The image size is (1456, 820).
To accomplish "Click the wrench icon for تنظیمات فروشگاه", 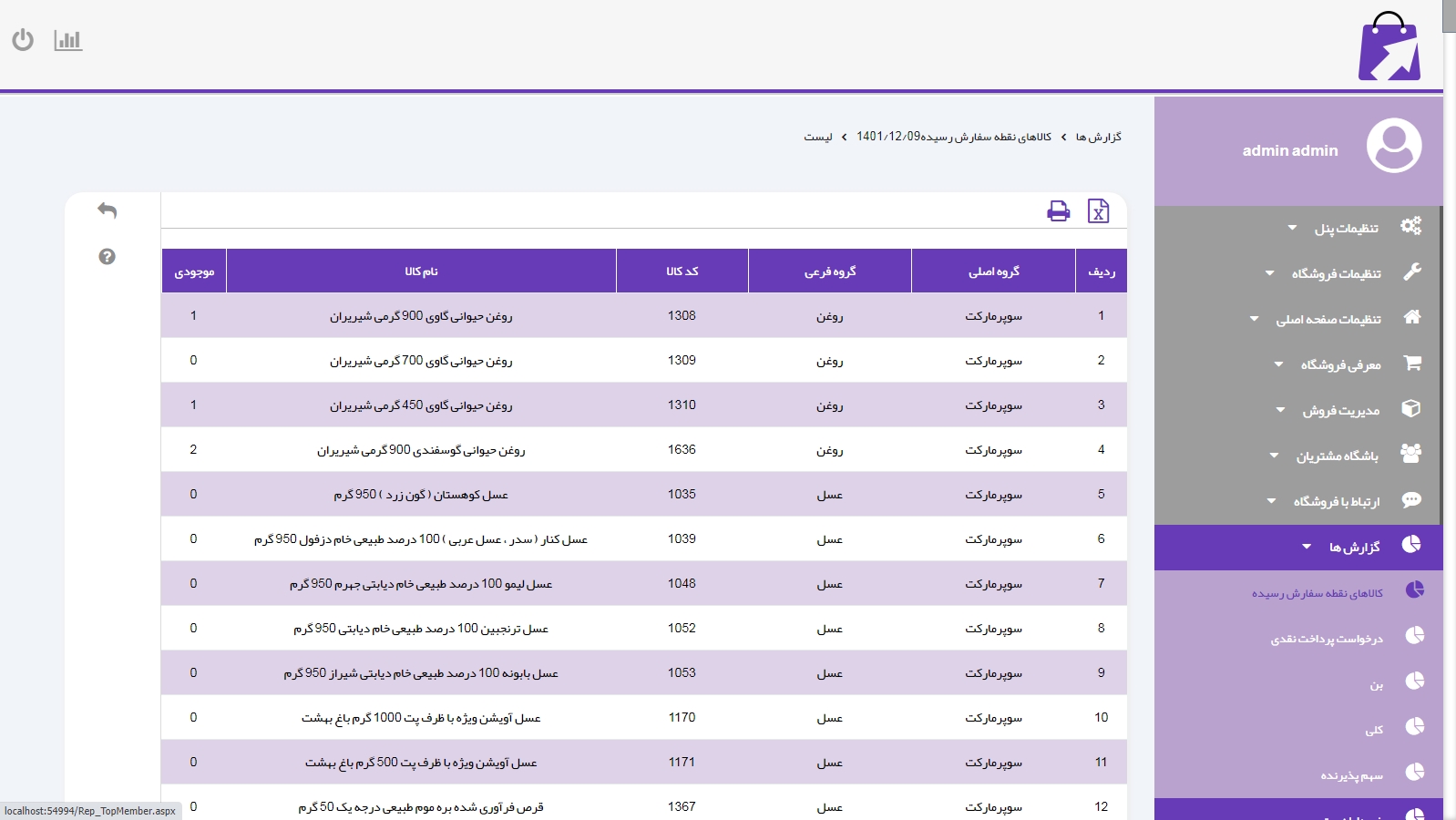I will point(1412,272).
